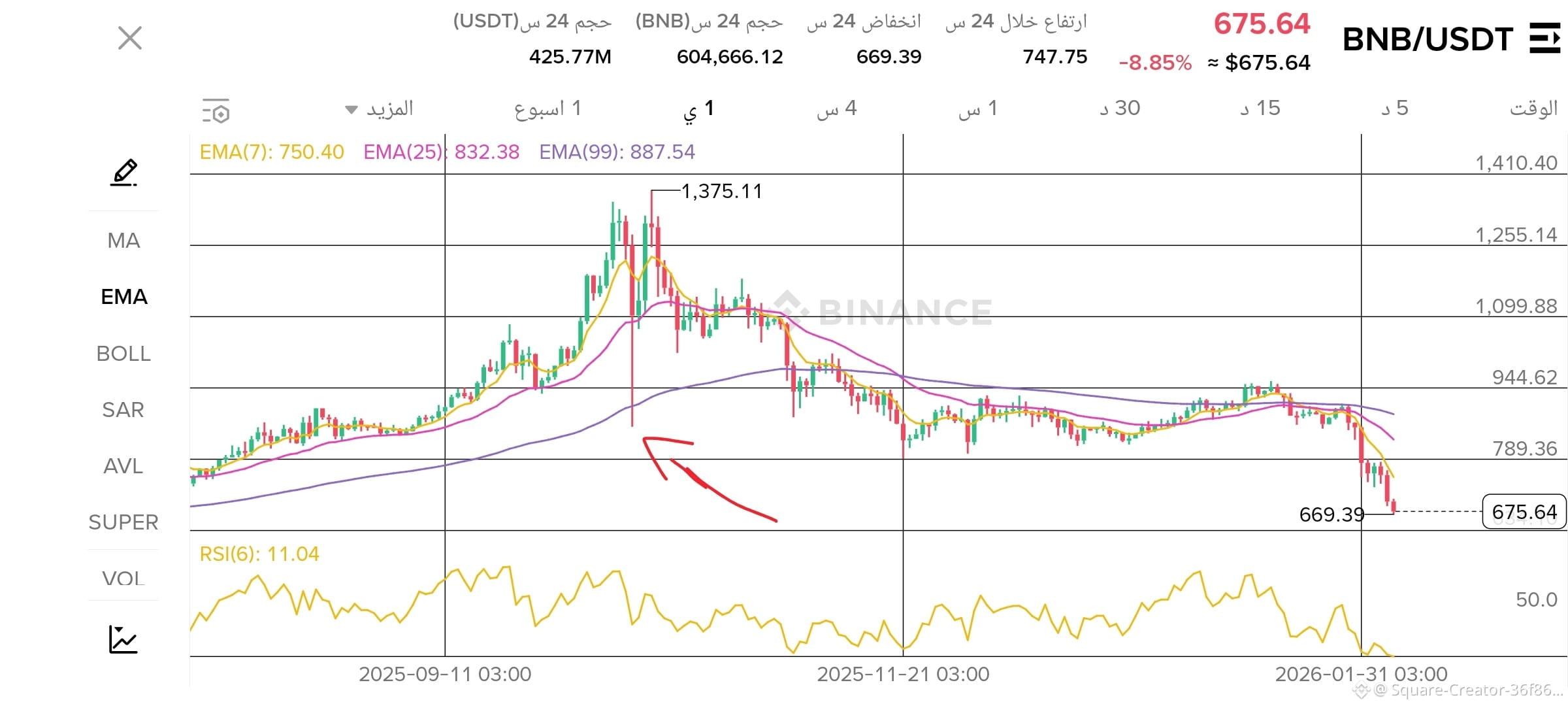Open the chart indicator settings icon
Image resolution: width=1568 pixels, height=706 pixels.
(x=216, y=111)
